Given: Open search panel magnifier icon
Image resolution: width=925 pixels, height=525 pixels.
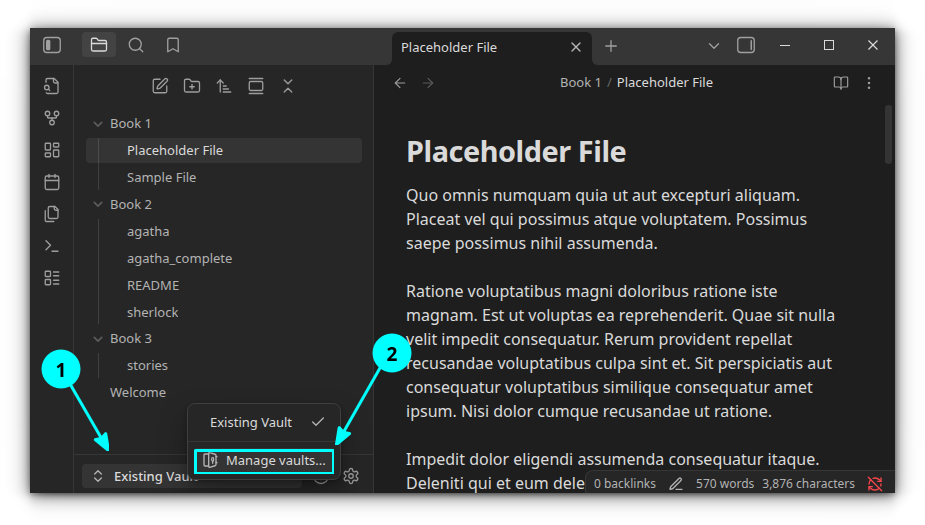Looking at the screenshot, I should (136, 45).
